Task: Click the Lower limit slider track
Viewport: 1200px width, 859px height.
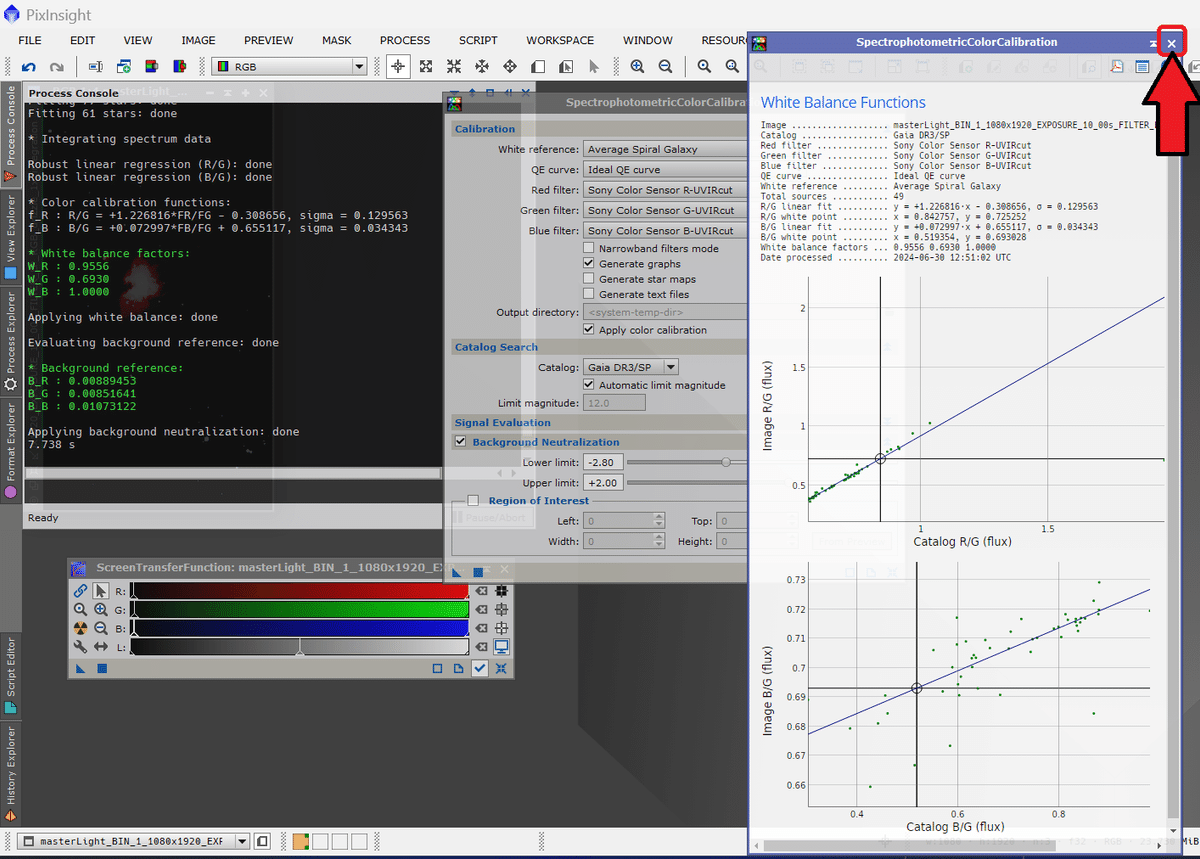Action: [687, 462]
